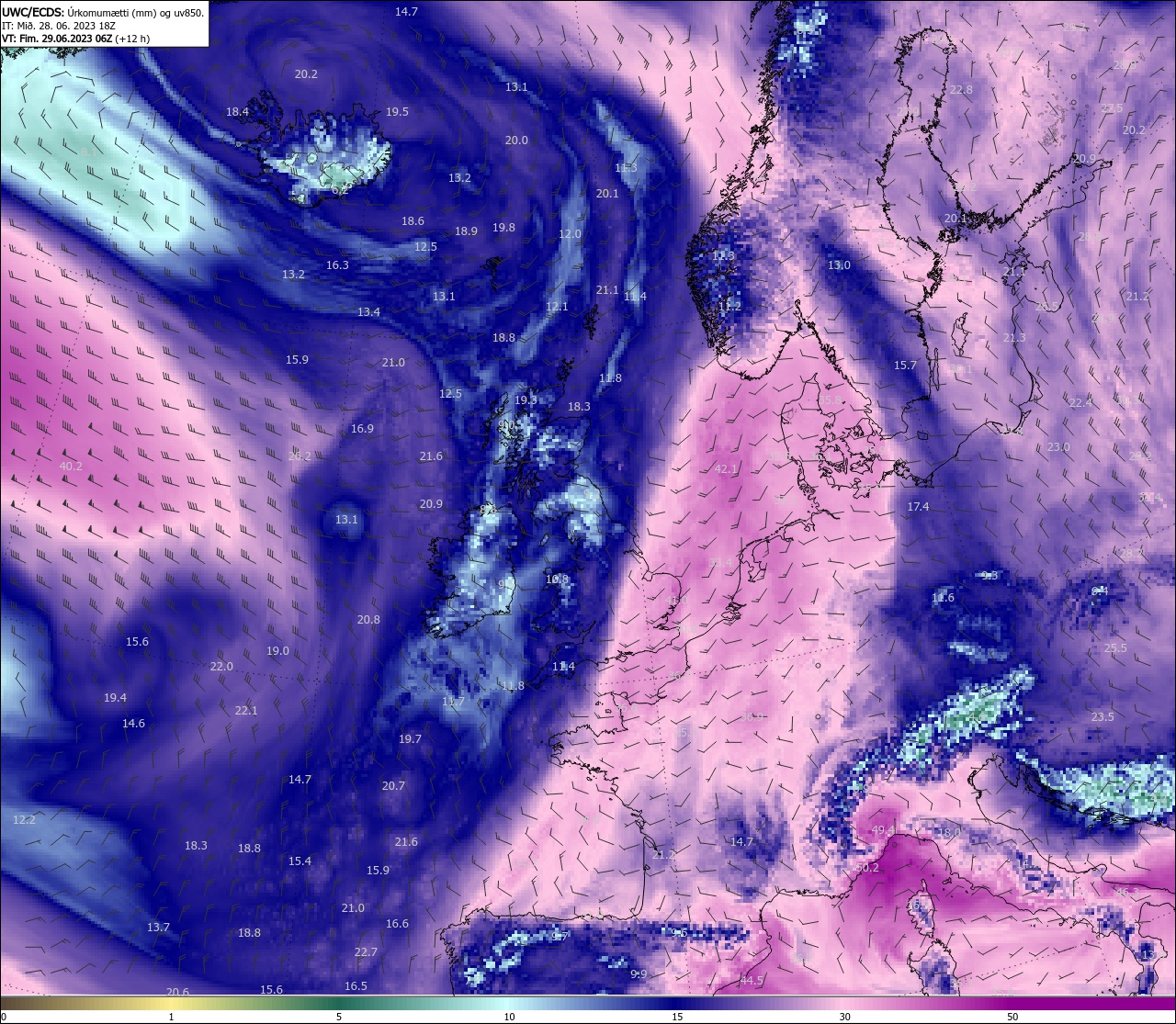Click the 5 tick on the color scale
Viewport: 1176px width, 1024px height.
(x=339, y=1017)
